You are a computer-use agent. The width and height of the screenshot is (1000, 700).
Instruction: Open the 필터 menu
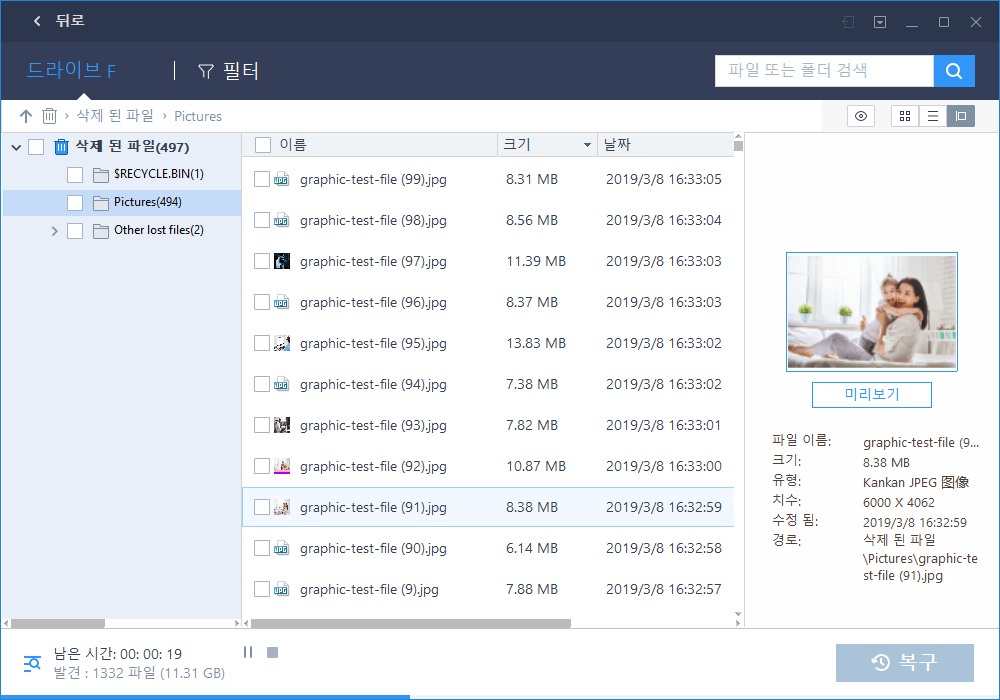pos(228,71)
